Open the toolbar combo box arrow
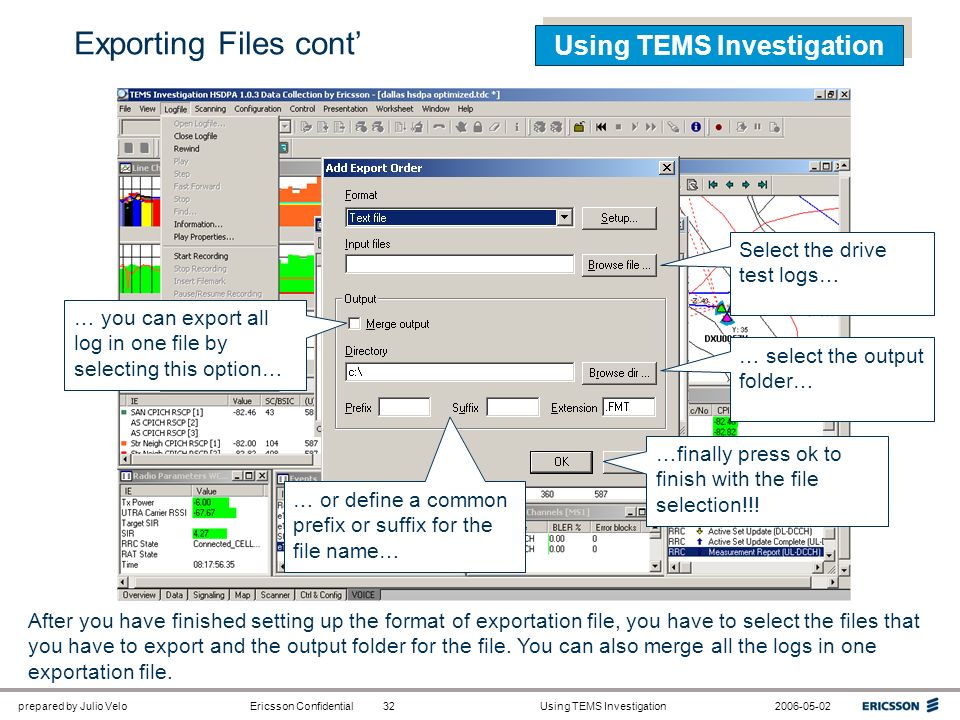 click(x=285, y=127)
